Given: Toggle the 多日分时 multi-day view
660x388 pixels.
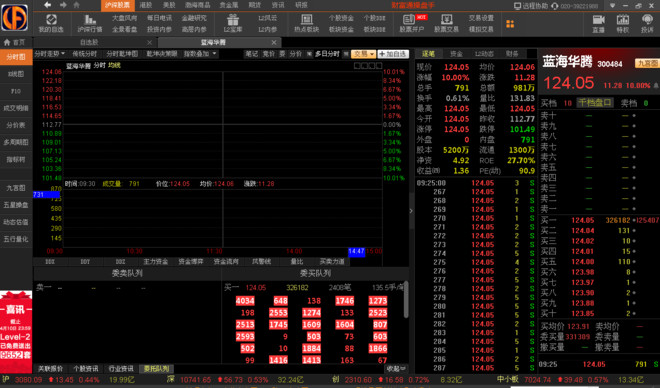Looking at the screenshot, I should pos(327,54).
